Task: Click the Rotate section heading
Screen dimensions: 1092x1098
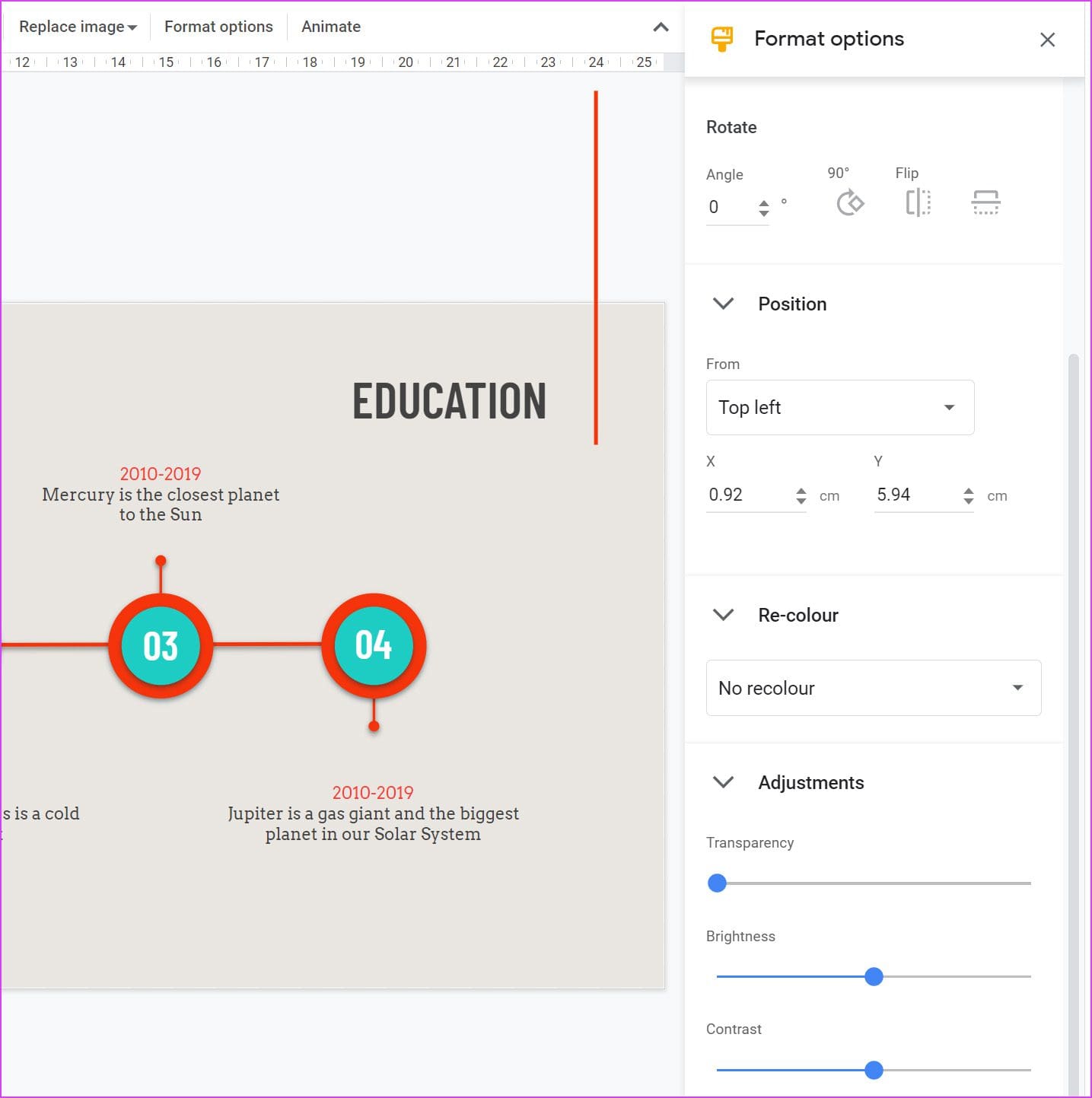Action: coord(731,127)
